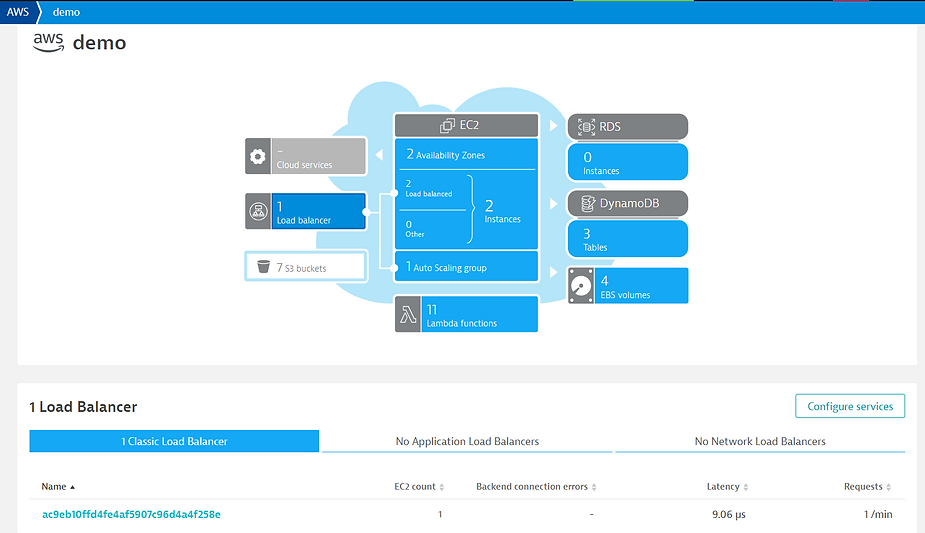The image size is (925, 533).
Task: Open load balancer ac9eb10ffd4fe4af5907c96d4a4f258e link
Action: click(x=131, y=514)
